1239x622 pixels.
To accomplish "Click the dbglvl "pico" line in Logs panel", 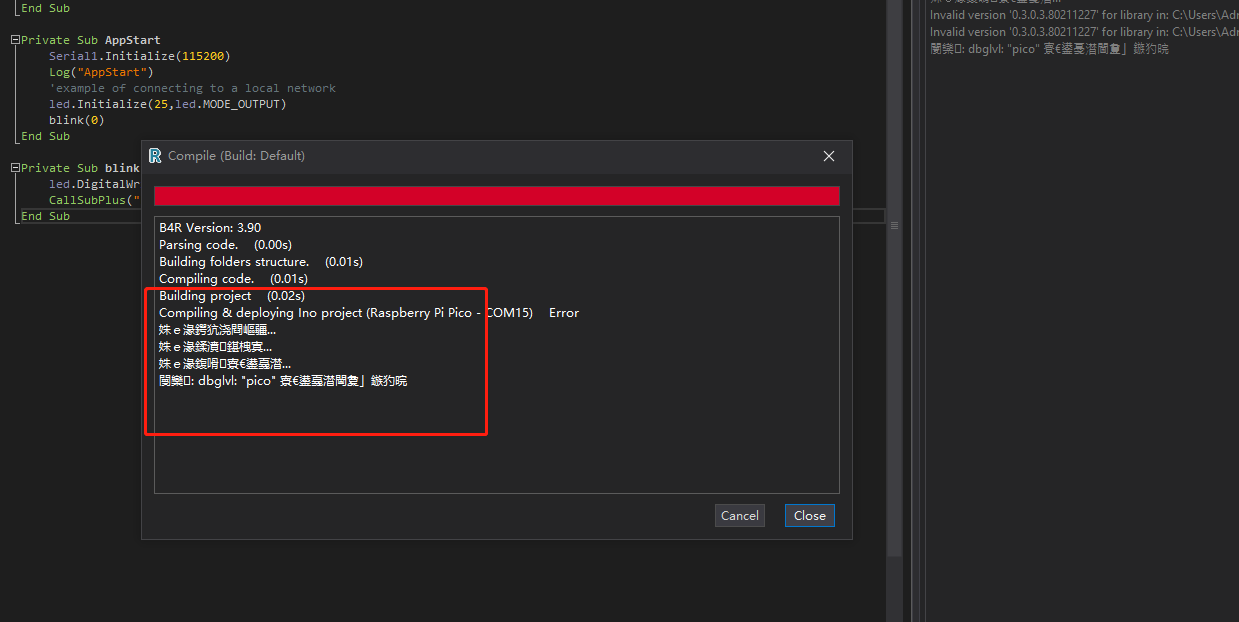I will tap(1049, 49).
